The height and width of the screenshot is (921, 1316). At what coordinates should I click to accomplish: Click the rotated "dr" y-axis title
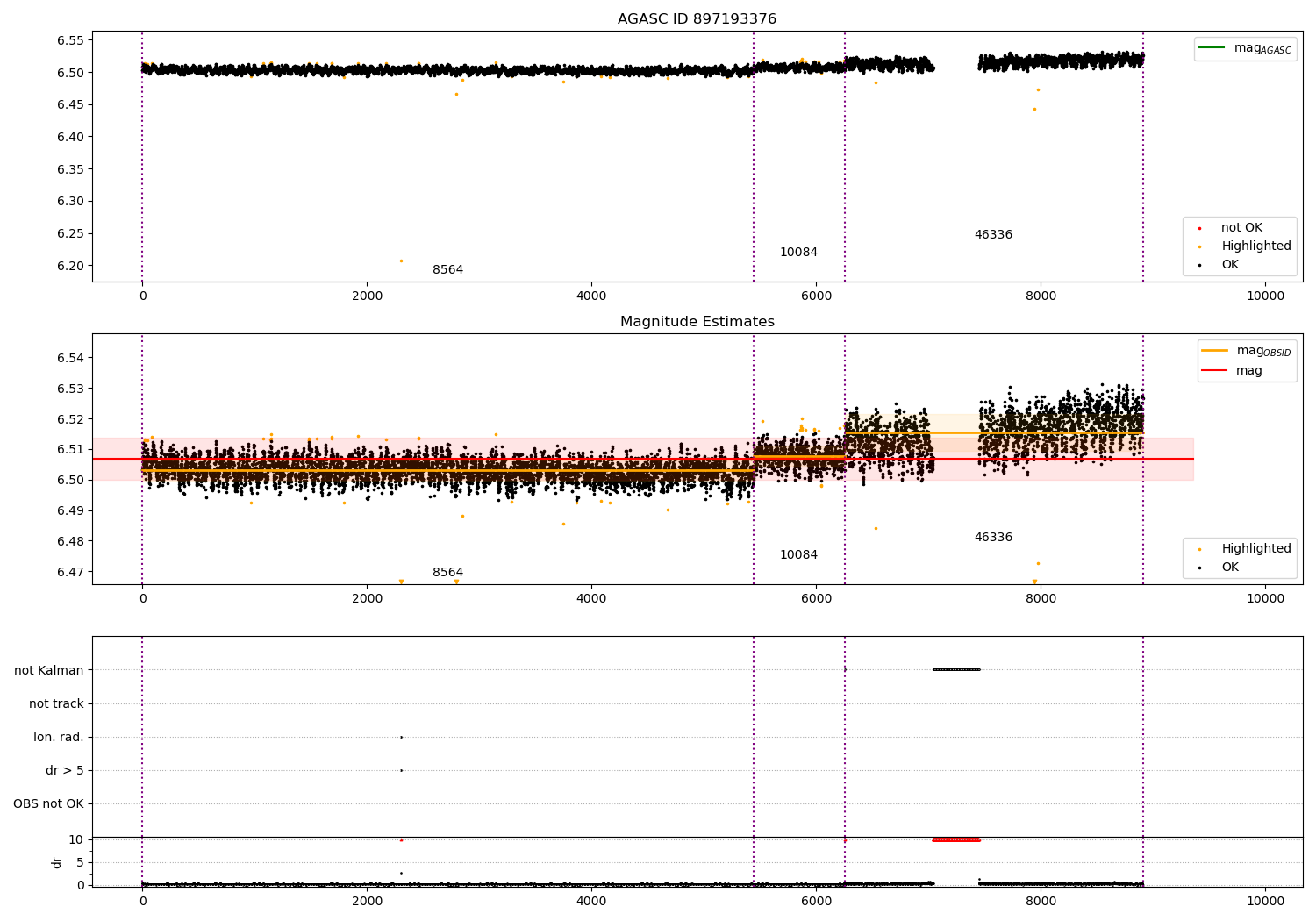pyautogui.click(x=57, y=862)
